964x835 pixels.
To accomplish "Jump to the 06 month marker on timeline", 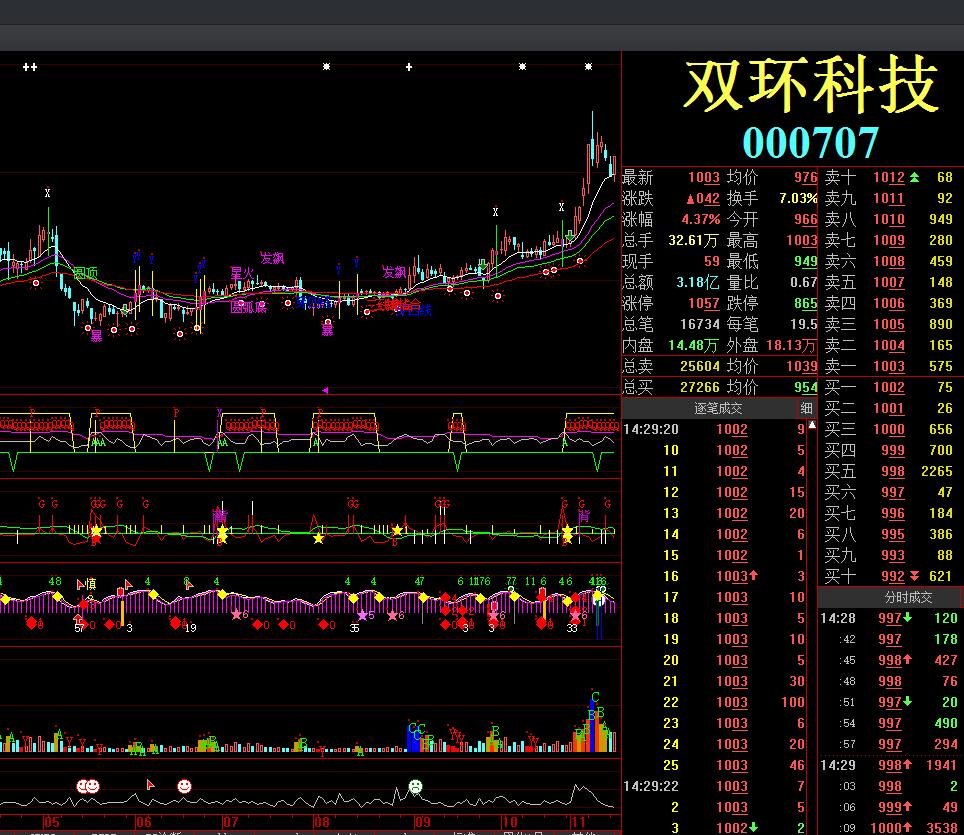I will tap(143, 822).
